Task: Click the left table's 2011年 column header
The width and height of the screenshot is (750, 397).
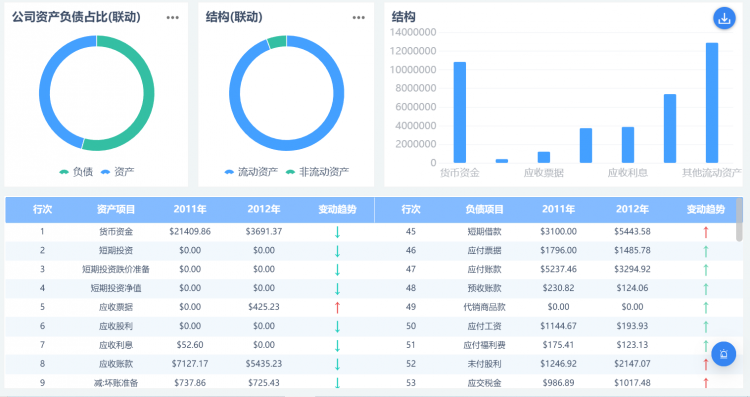Action: click(190, 210)
